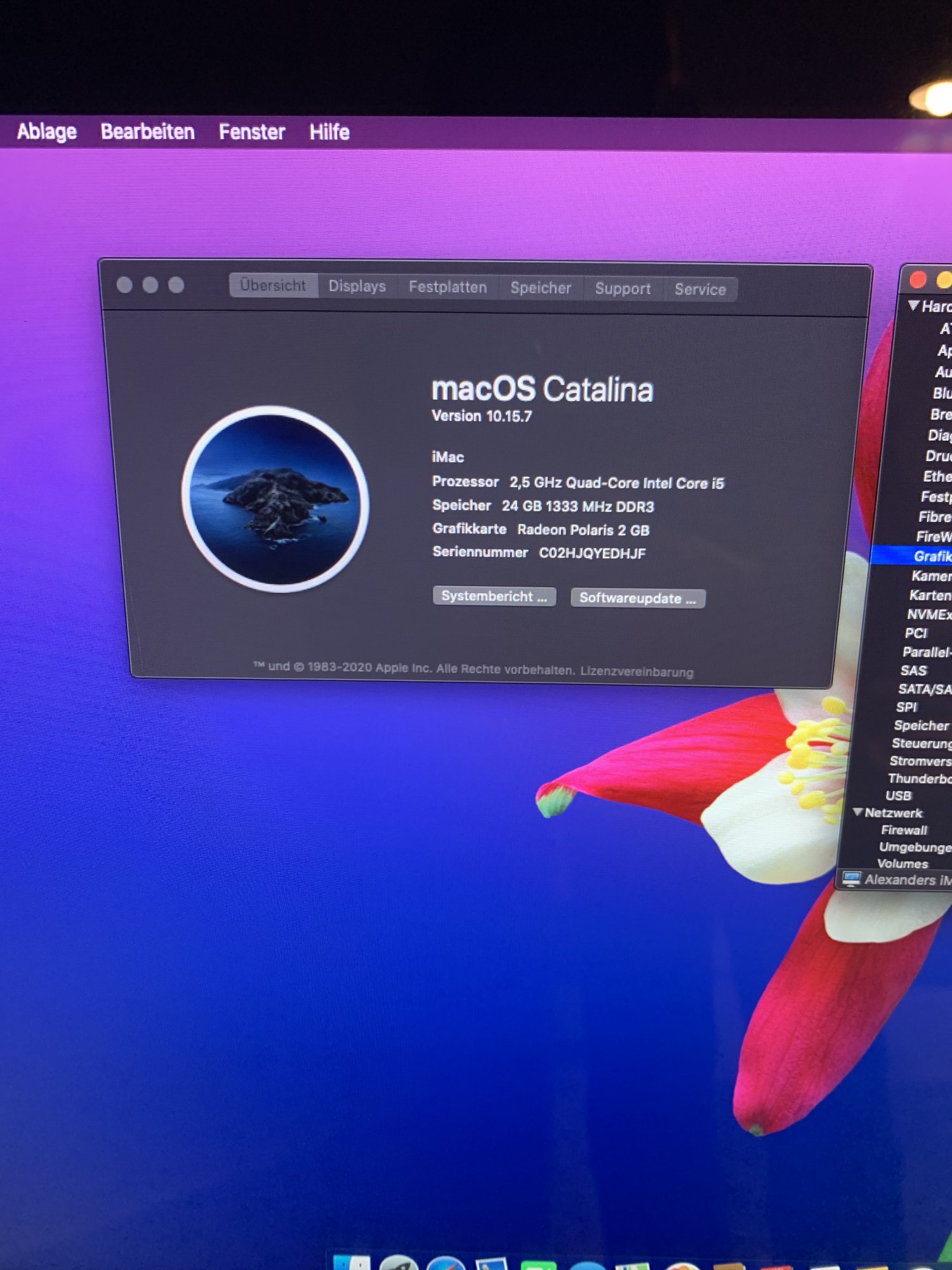The width and height of the screenshot is (952, 1270).
Task: Switch to the Übersicht tab
Action: [x=274, y=286]
